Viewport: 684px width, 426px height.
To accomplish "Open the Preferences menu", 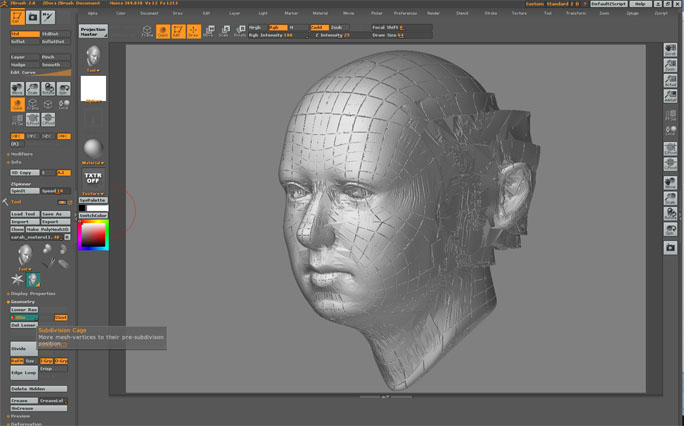I will point(405,14).
